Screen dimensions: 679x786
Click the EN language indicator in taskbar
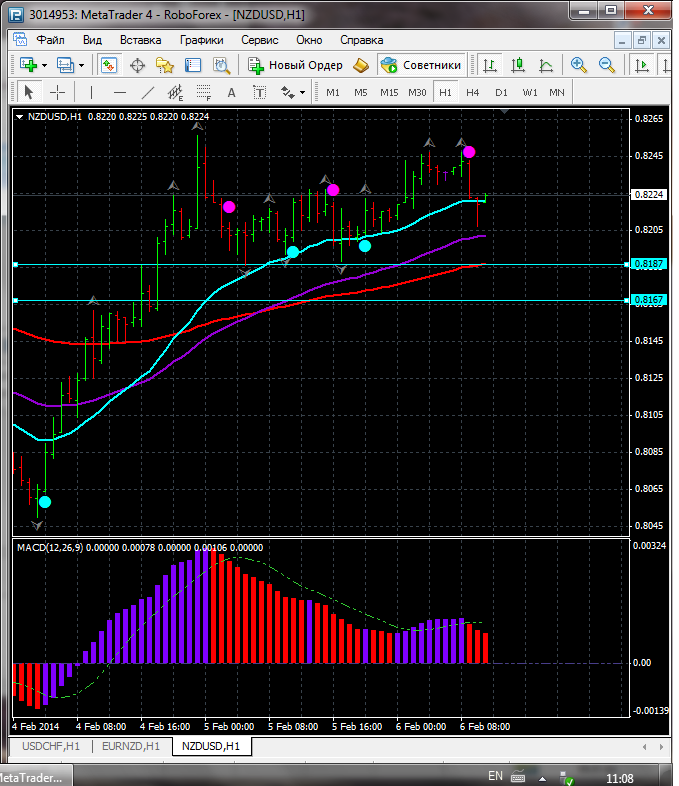click(x=495, y=776)
